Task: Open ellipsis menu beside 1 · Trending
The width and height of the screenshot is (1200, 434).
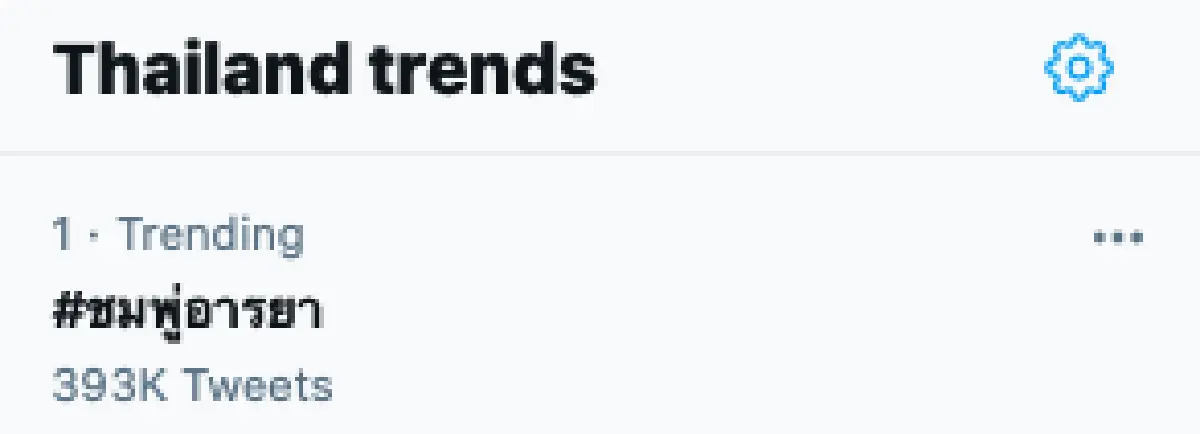Action: pos(1118,237)
